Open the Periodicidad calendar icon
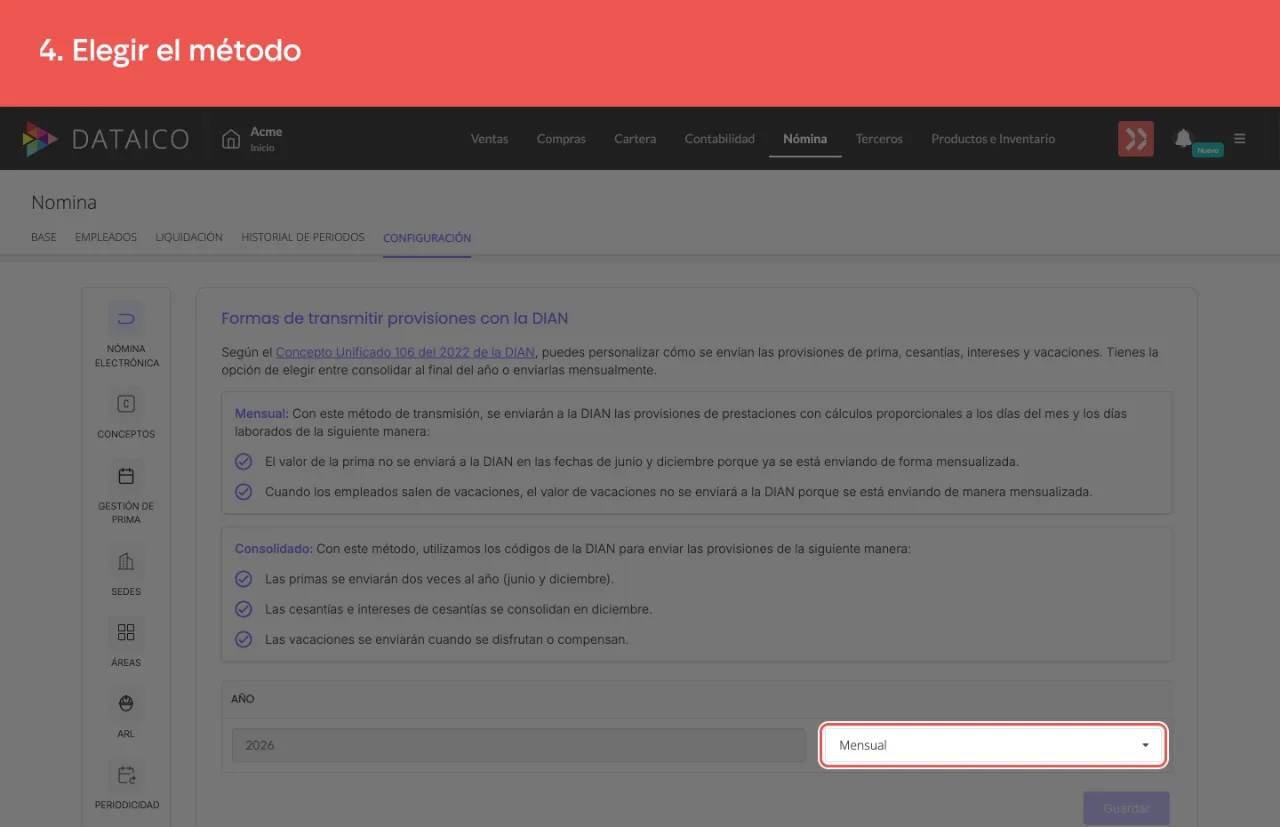 126,775
